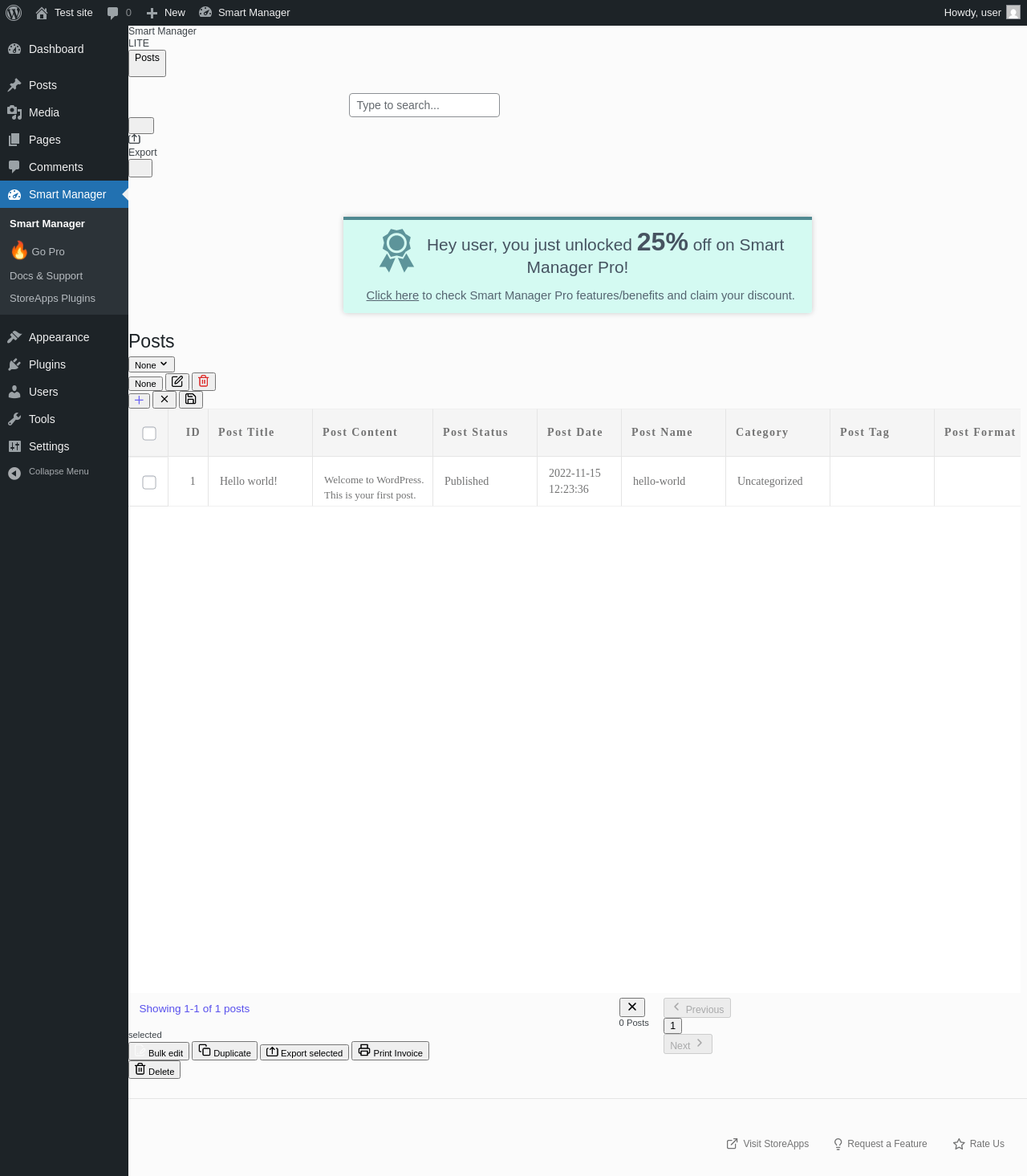1027x1176 pixels.
Task: Open Plugins in the sidebar menu
Action: pyautogui.click(x=47, y=364)
